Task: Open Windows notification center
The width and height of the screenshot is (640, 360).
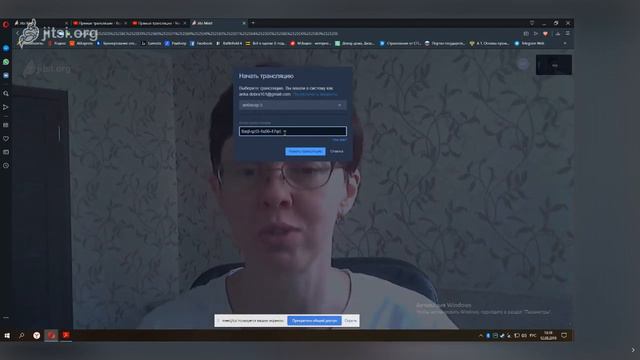Action: pyautogui.click(x=564, y=336)
